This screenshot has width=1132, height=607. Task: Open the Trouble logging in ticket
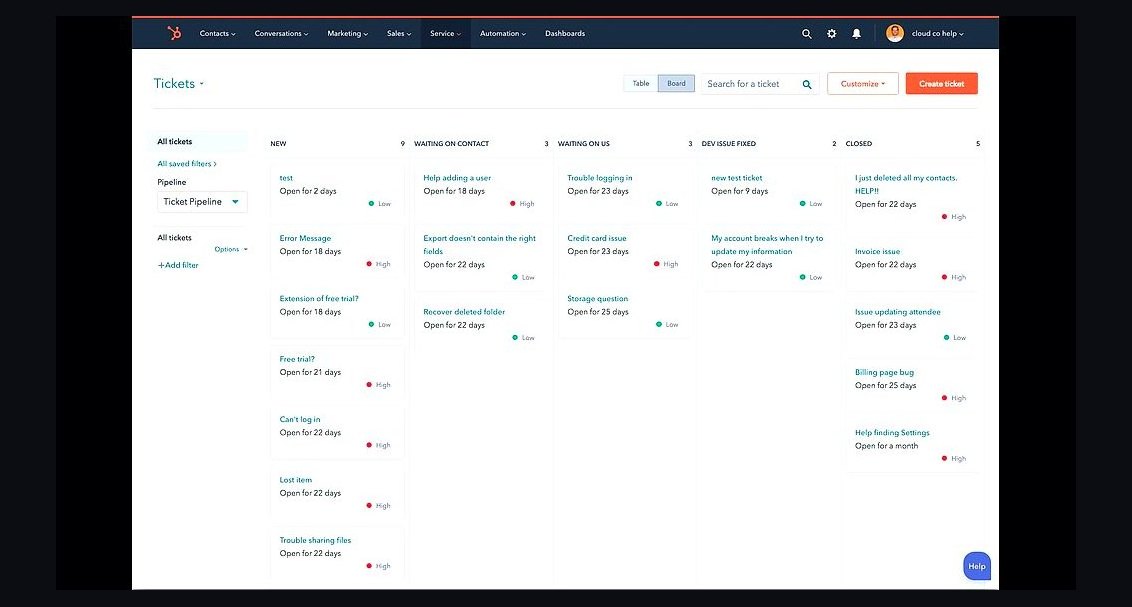(x=600, y=178)
